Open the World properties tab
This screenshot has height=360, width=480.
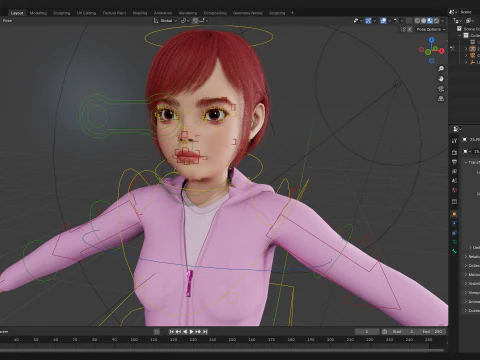[x=454, y=190]
